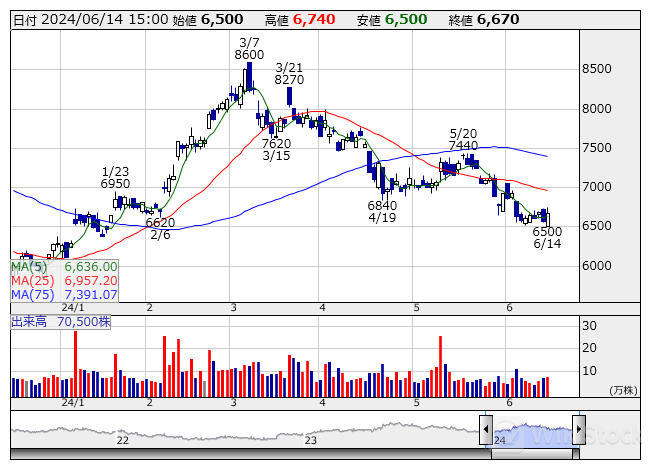
Task: Click the 3/21 8270 high annotation
Action: (289, 72)
